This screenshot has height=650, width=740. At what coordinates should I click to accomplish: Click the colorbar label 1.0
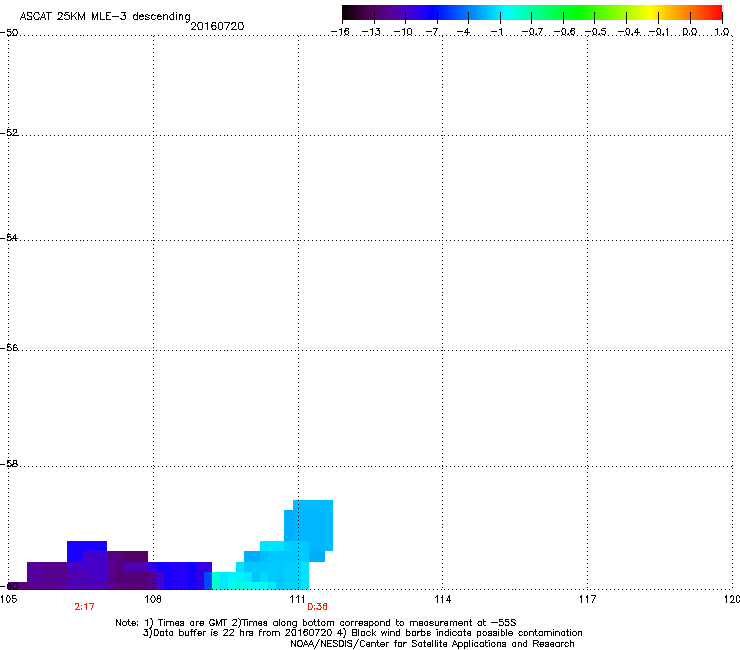pyautogui.click(x=722, y=32)
